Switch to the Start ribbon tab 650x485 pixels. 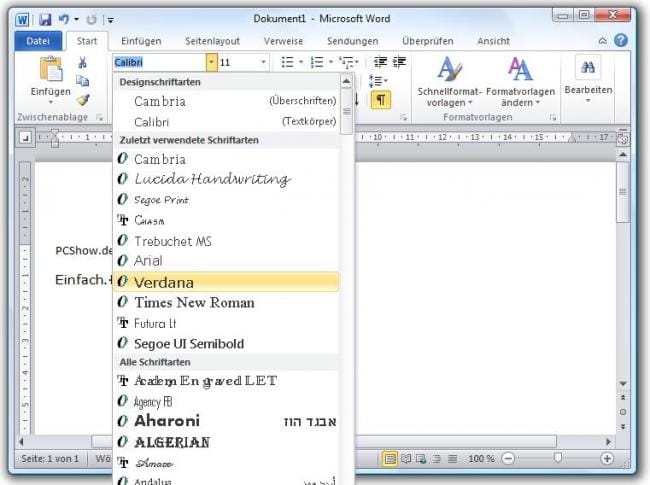pos(87,41)
